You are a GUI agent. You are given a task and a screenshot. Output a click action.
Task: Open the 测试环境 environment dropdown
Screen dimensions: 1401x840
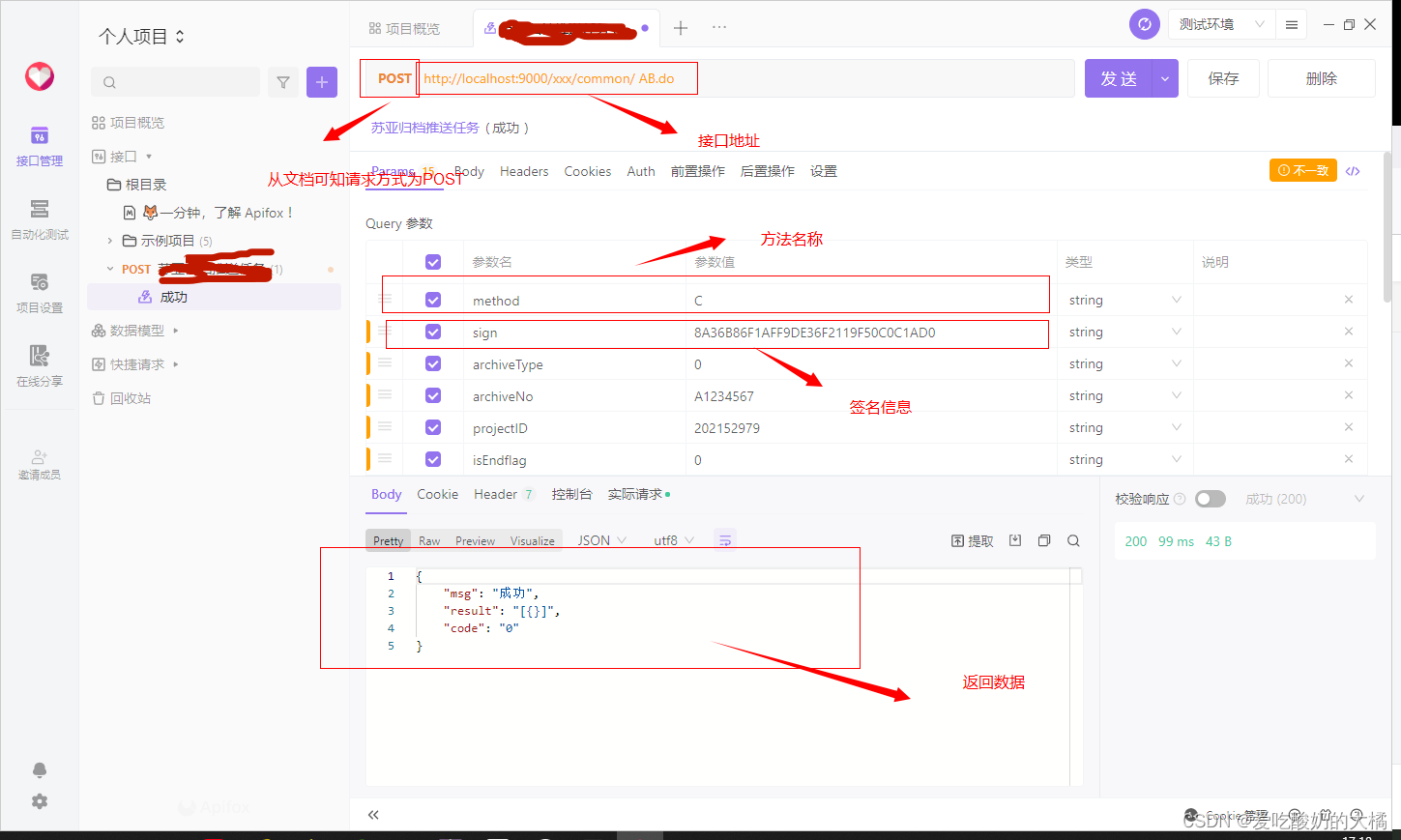click(x=1220, y=24)
